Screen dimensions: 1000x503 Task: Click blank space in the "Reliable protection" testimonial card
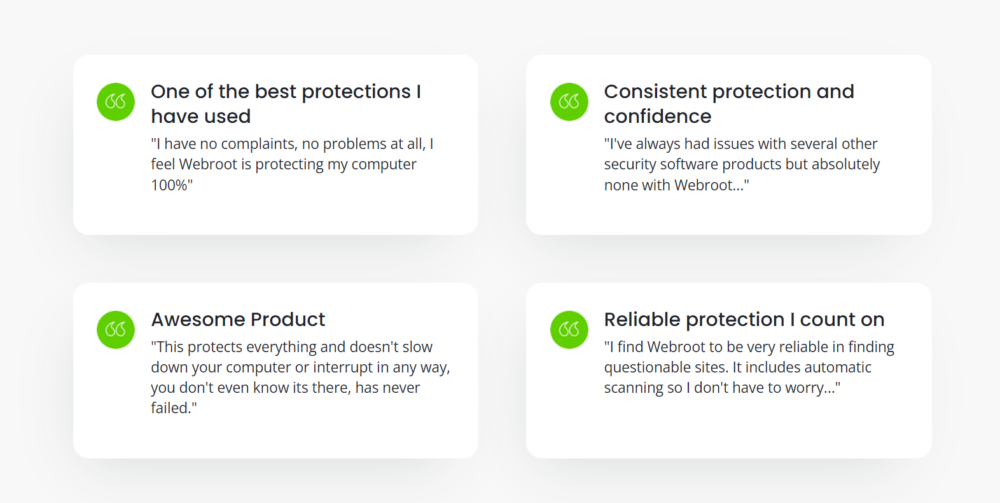tap(729, 427)
